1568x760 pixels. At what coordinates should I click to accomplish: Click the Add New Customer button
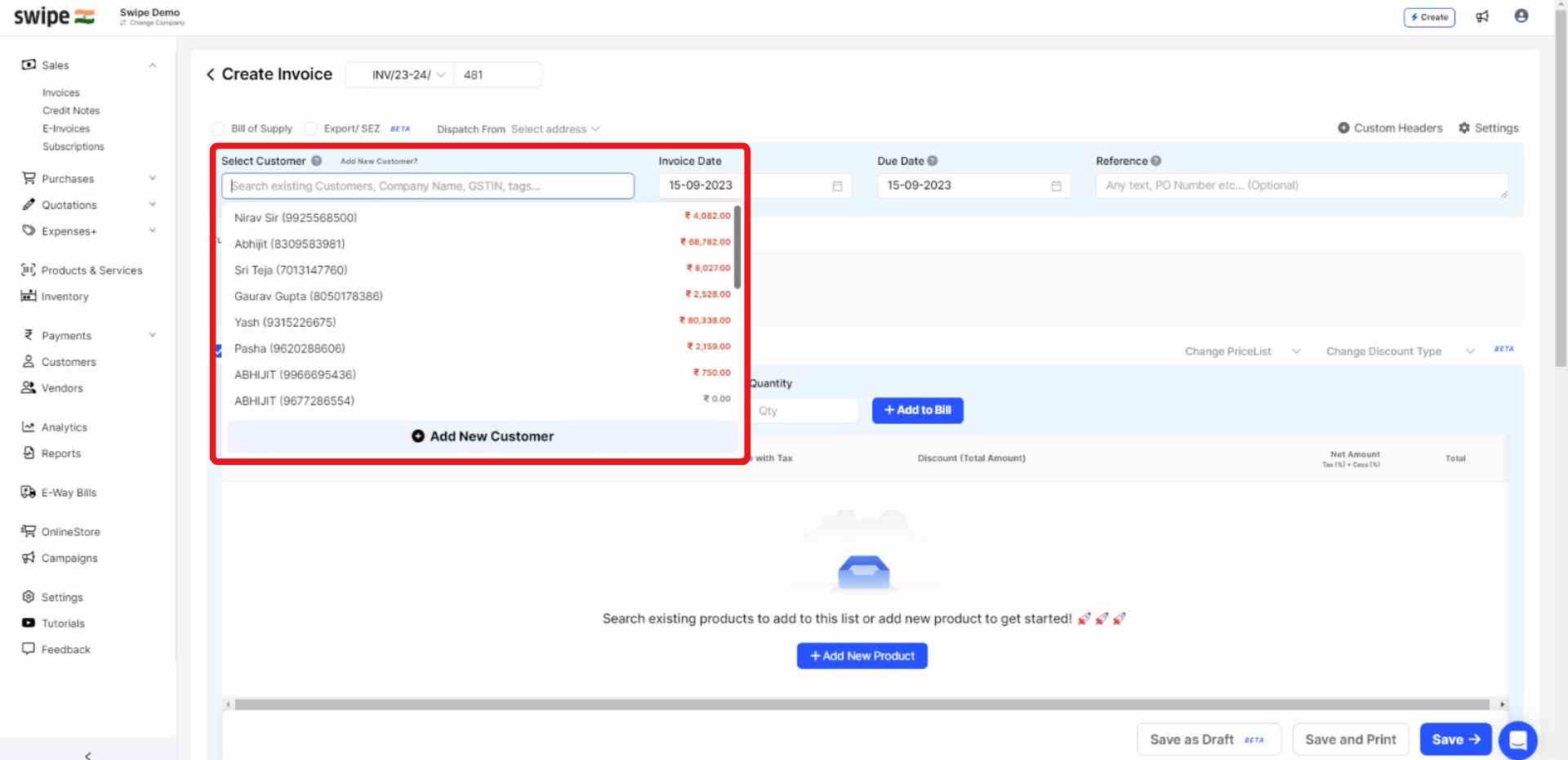click(483, 436)
